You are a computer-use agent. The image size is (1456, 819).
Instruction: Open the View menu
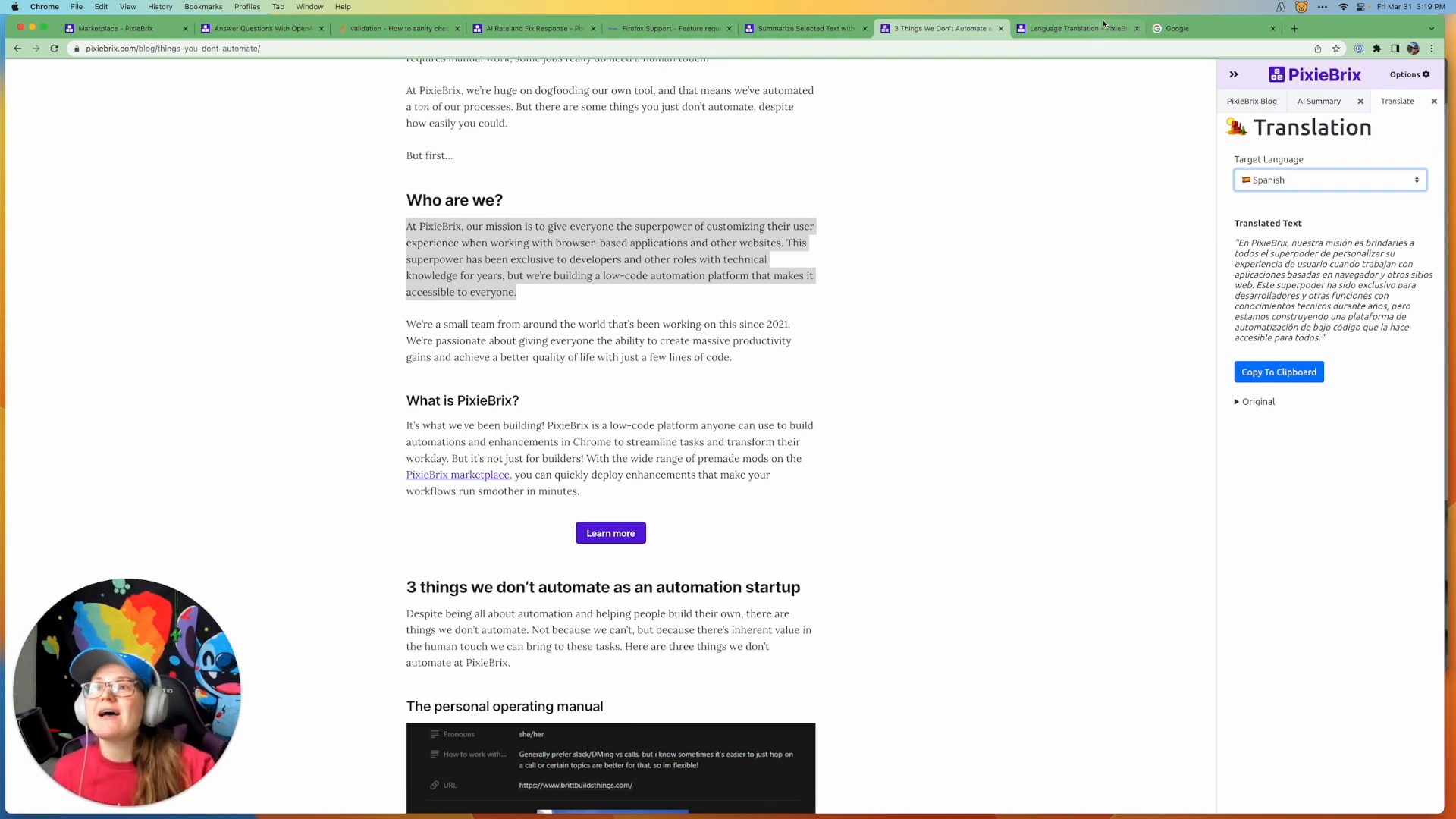click(127, 7)
